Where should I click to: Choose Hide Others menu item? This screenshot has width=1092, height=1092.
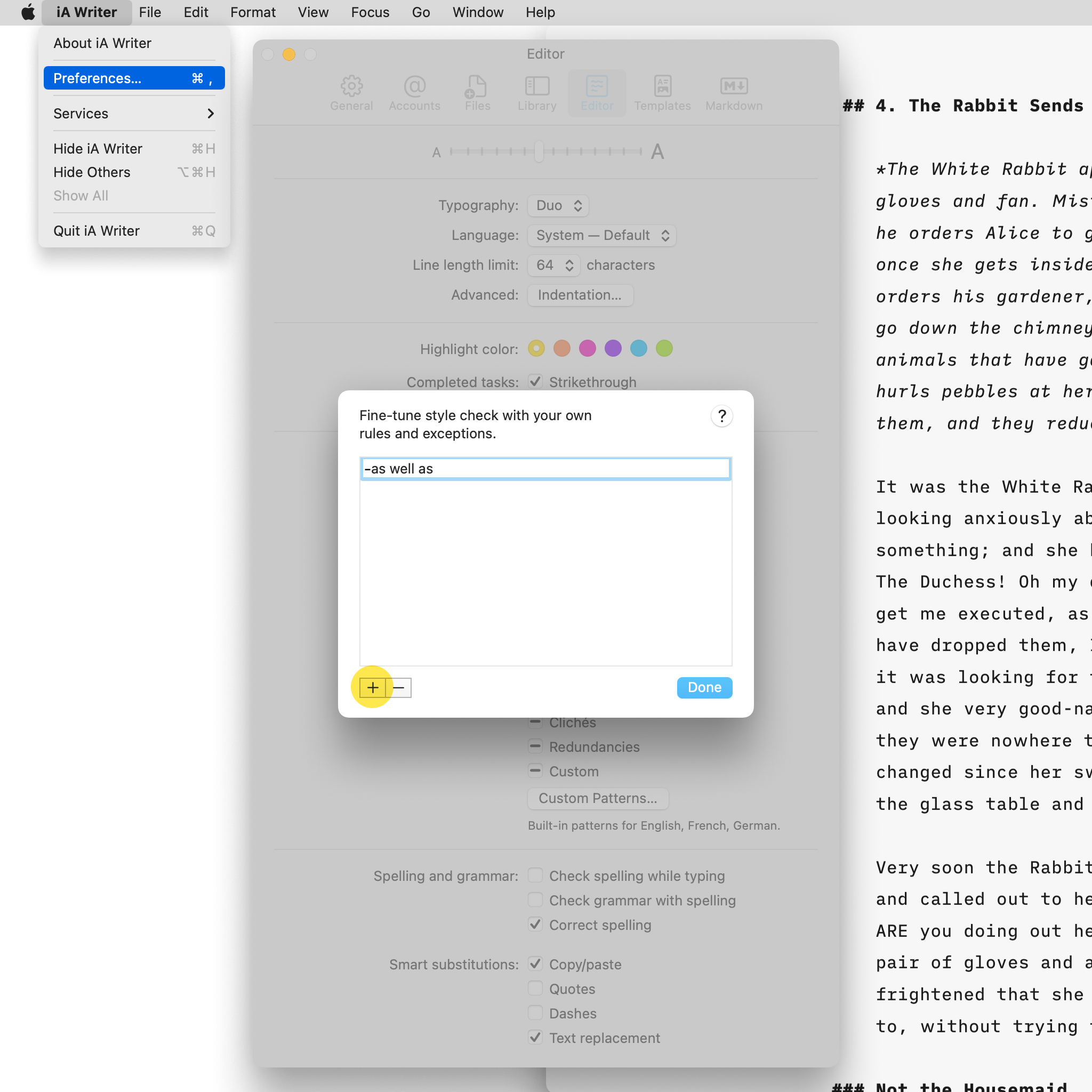(134, 172)
